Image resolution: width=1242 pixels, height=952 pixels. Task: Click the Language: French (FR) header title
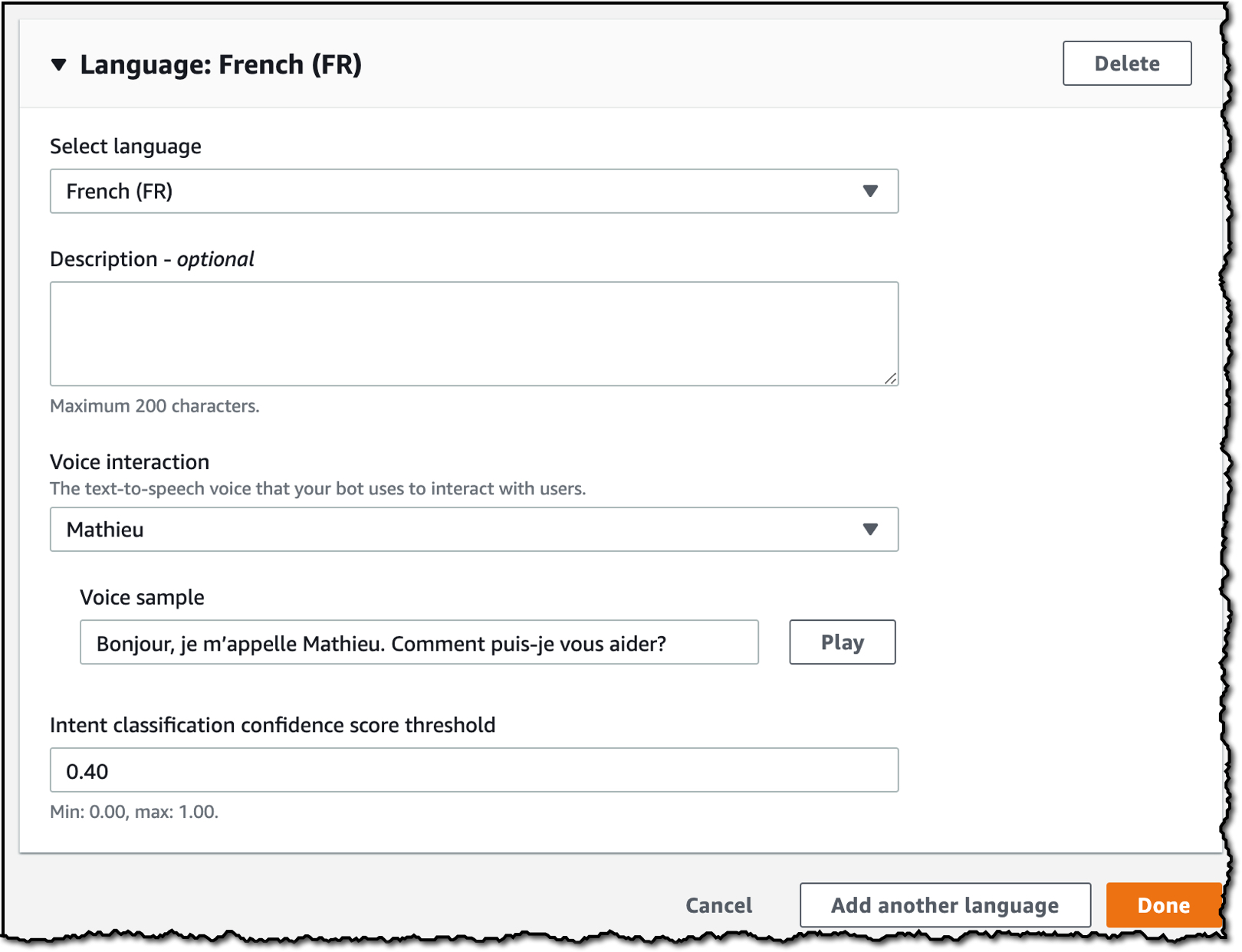click(221, 65)
